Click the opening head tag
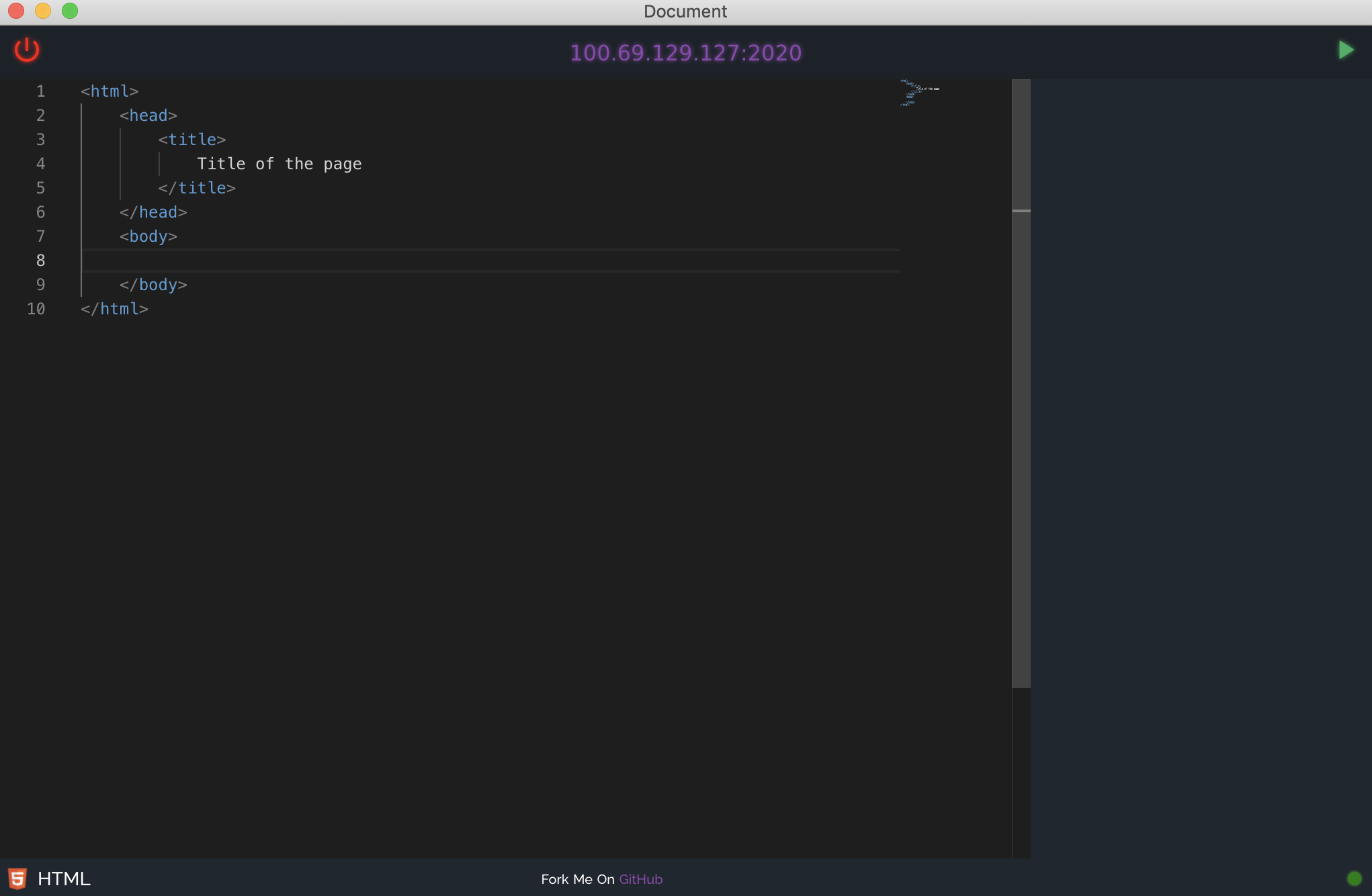1372x896 pixels. 148,116
